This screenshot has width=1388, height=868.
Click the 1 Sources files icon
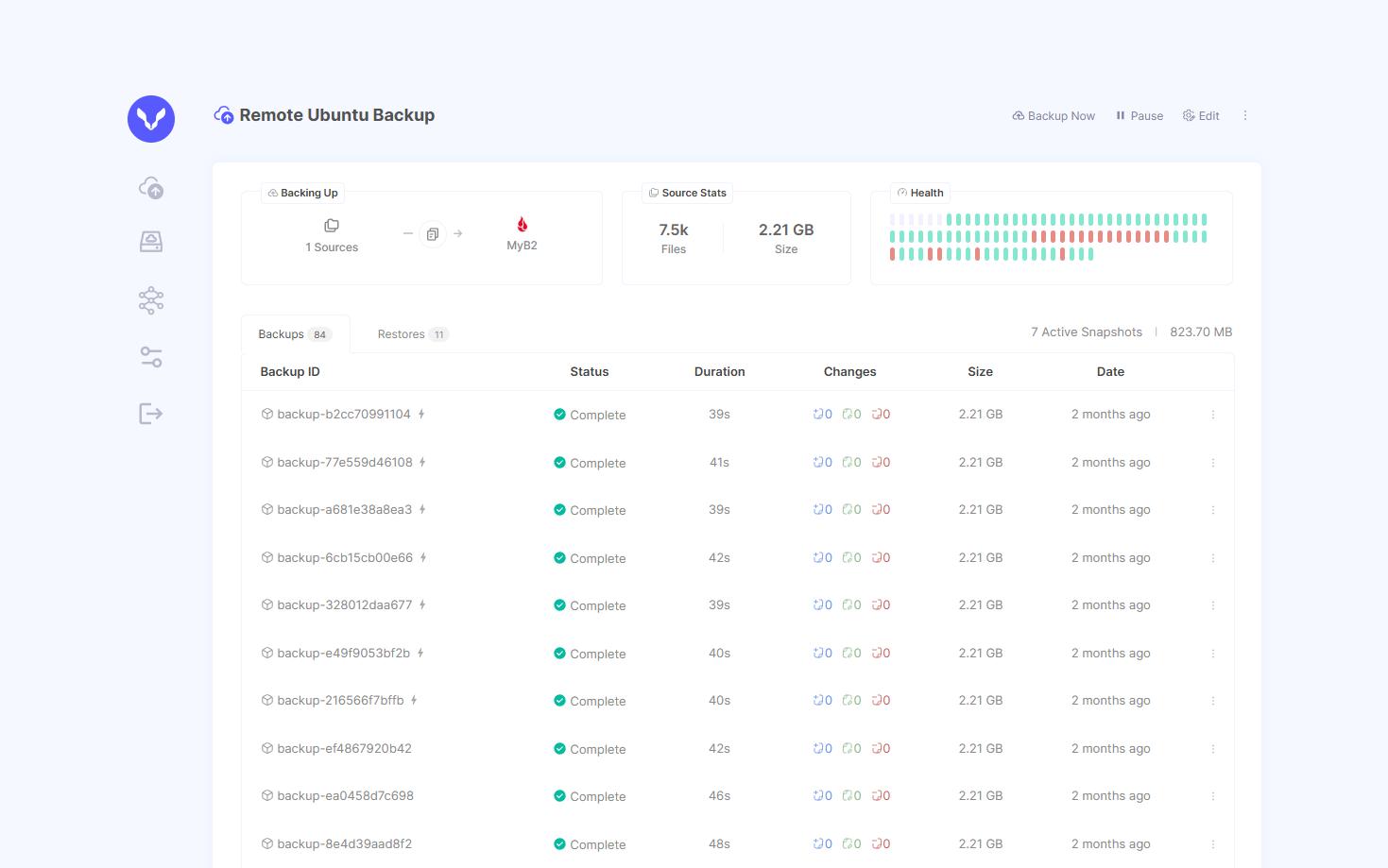(x=332, y=226)
